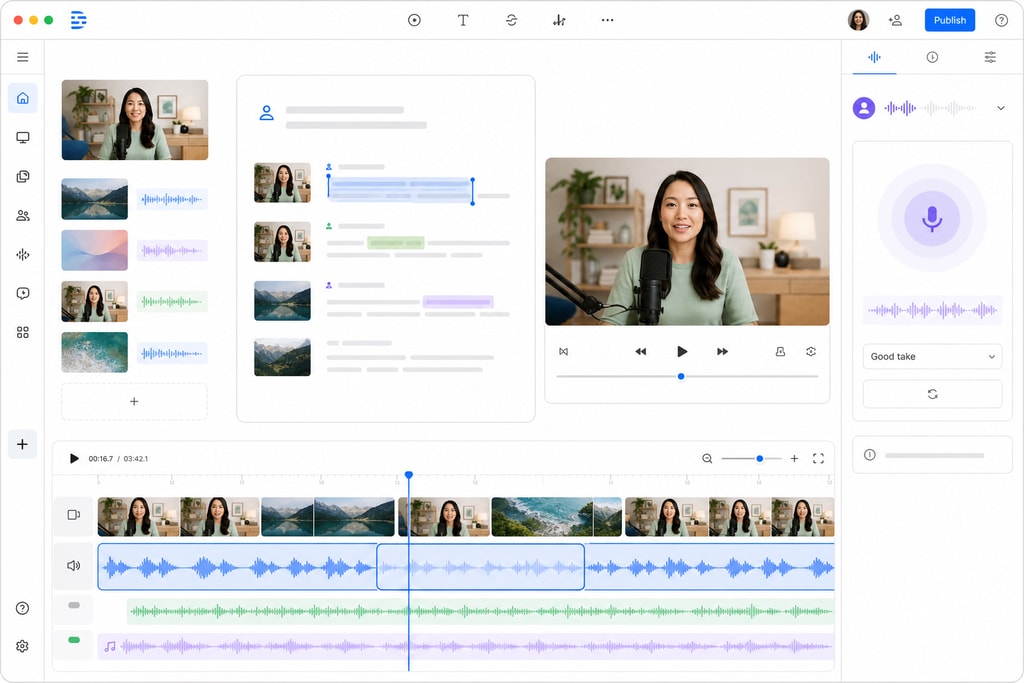This screenshot has height=683, width=1024.
Task: Open the more options ellipsis menu
Action: (x=607, y=20)
